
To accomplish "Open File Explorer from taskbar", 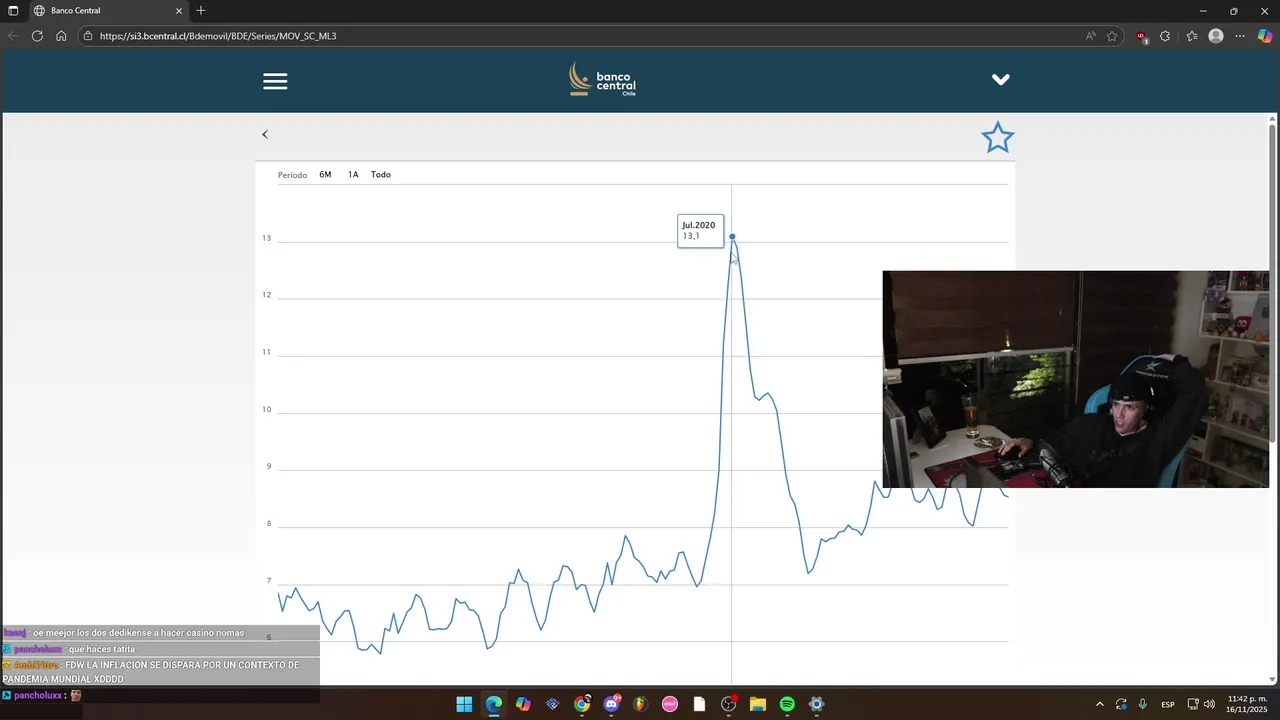I will click(757, 704).
